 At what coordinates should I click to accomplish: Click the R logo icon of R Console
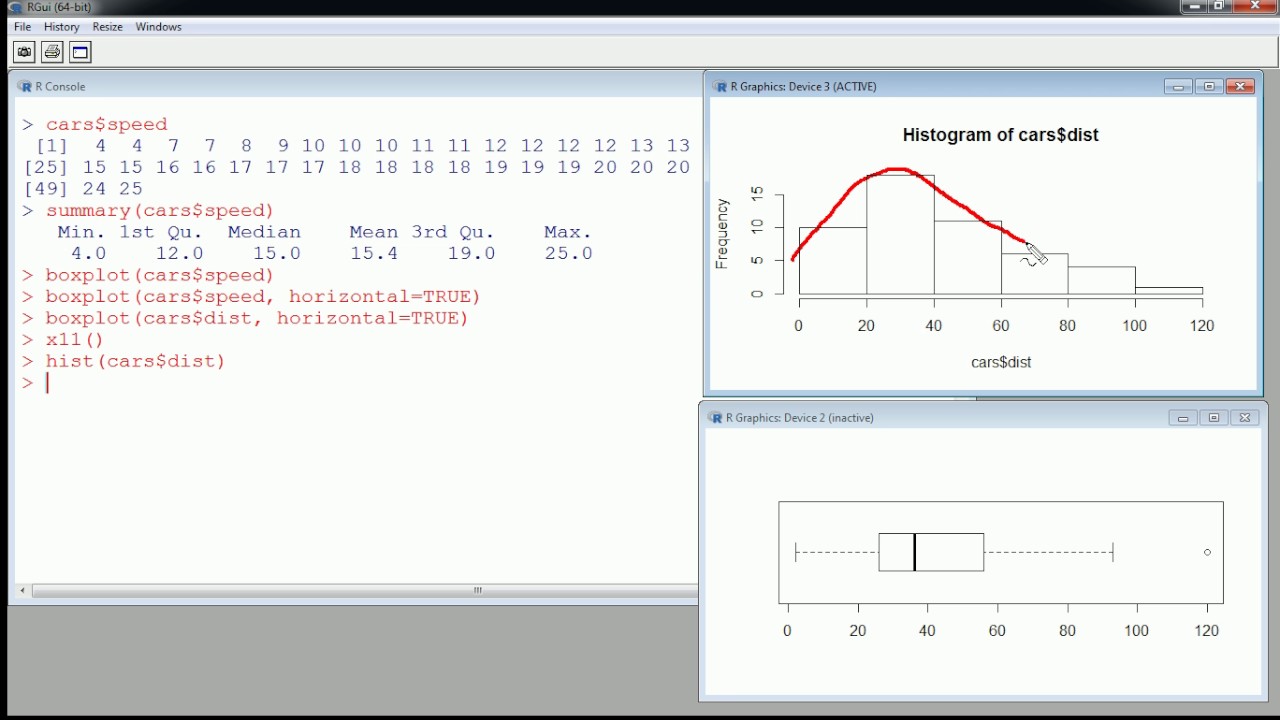click(25, 87)
